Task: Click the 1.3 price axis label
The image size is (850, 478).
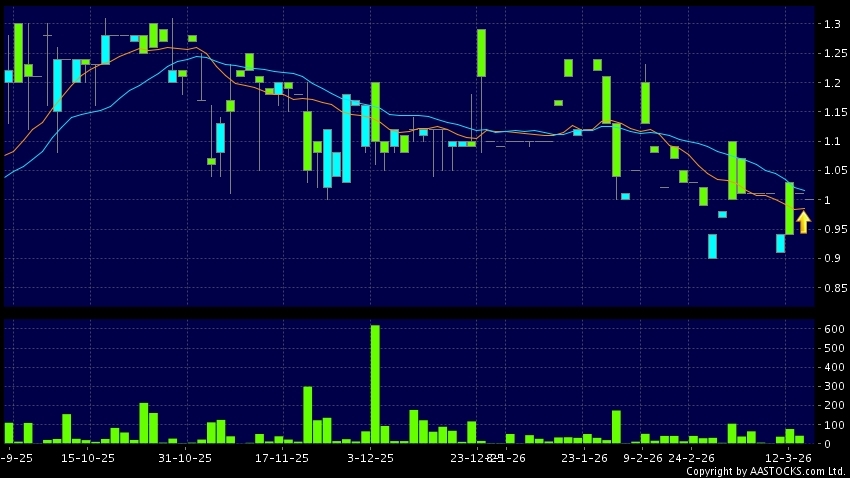Action: (831, 24)
